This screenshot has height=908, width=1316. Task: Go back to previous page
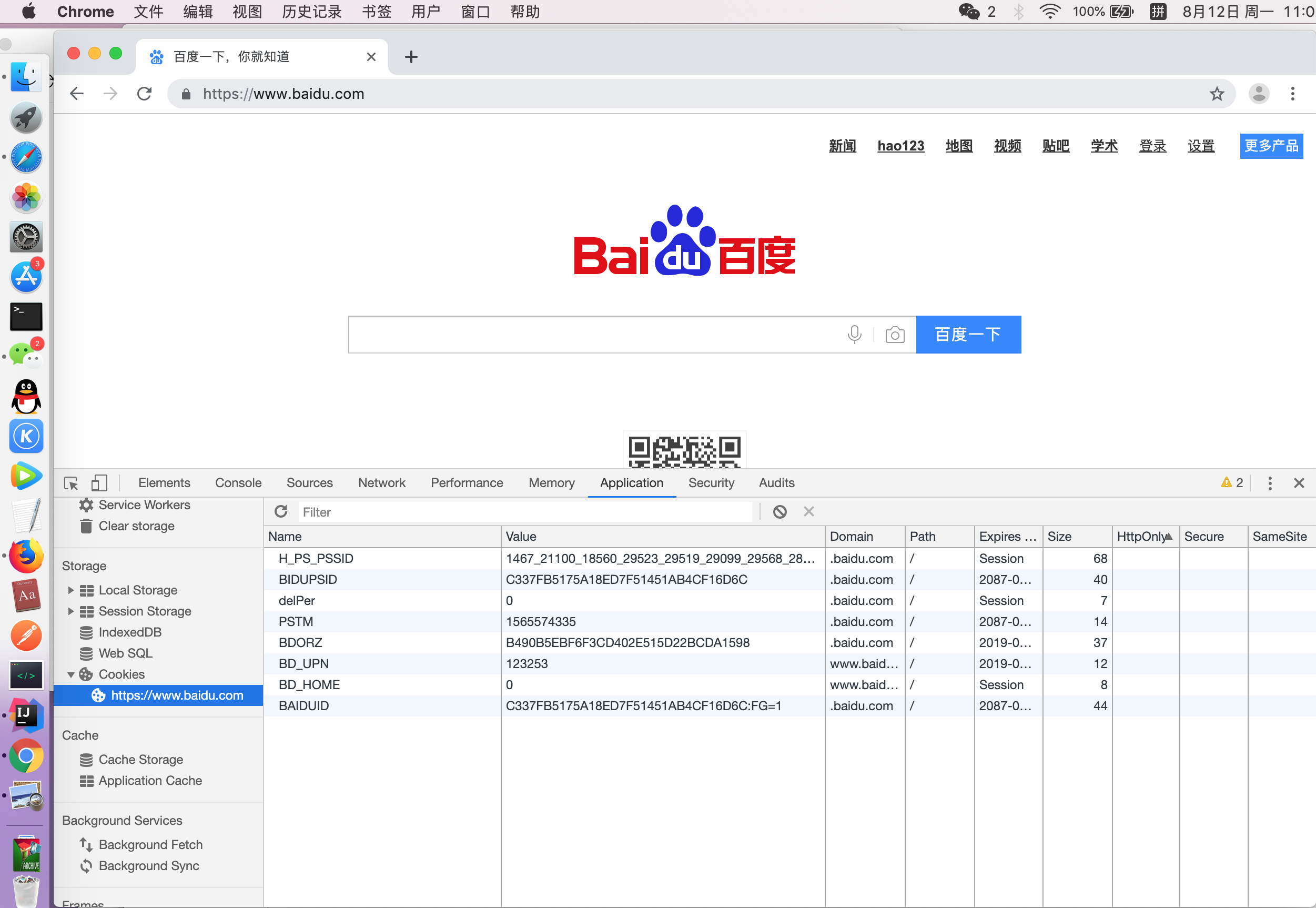pyautogui.click(x=77, y=93)
